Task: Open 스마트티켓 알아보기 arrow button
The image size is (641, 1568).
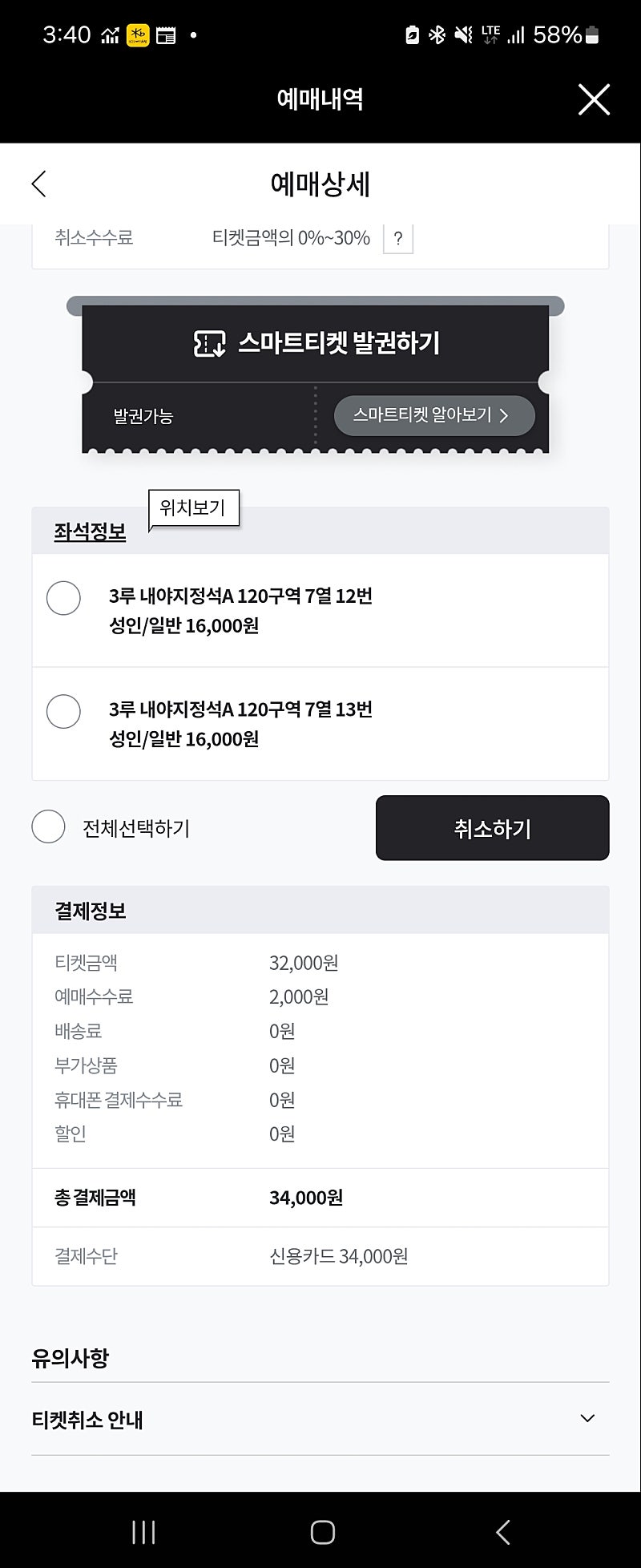Action: point(434,415)
